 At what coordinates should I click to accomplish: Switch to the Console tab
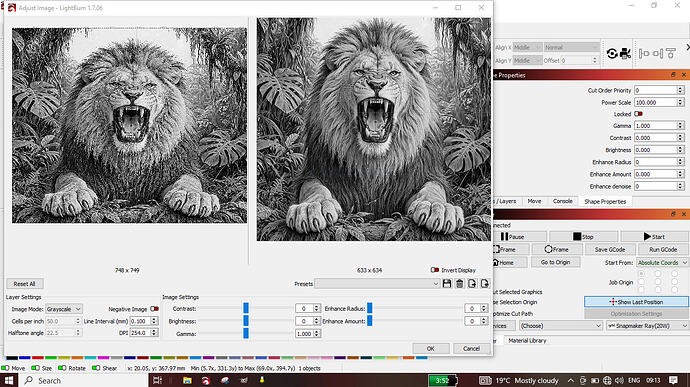562,201
